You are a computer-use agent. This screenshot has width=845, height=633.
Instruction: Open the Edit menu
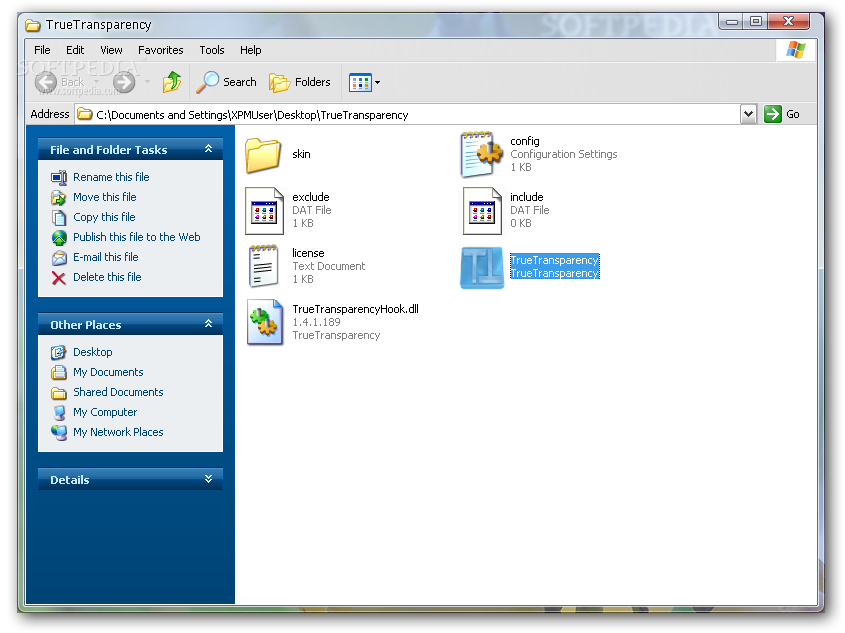[75, 50]
